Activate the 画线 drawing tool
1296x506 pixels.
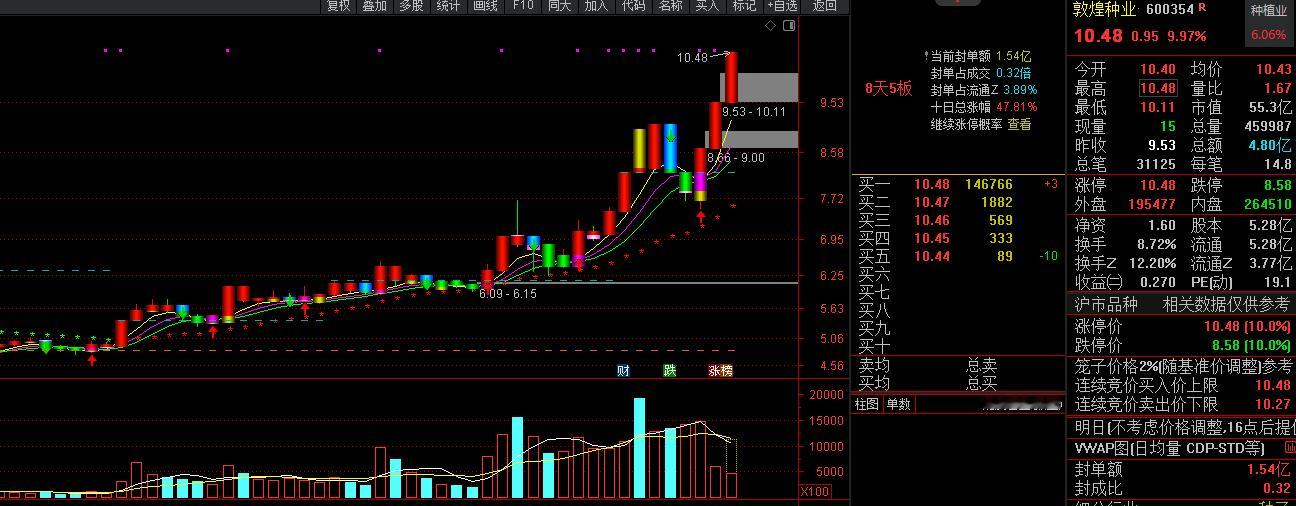coord(485,6)
